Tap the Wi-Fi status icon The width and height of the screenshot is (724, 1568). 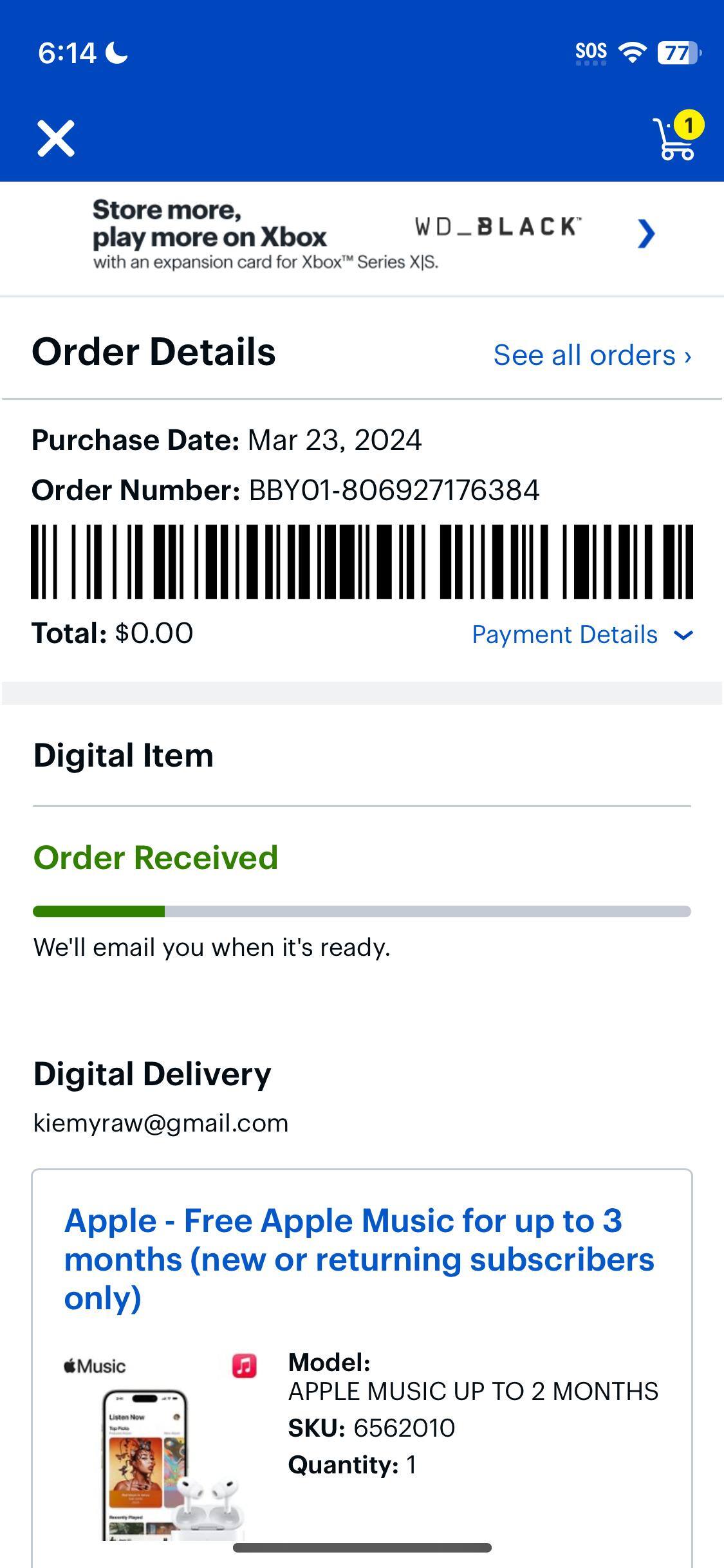pyautogui.click(x=632, y=53)
